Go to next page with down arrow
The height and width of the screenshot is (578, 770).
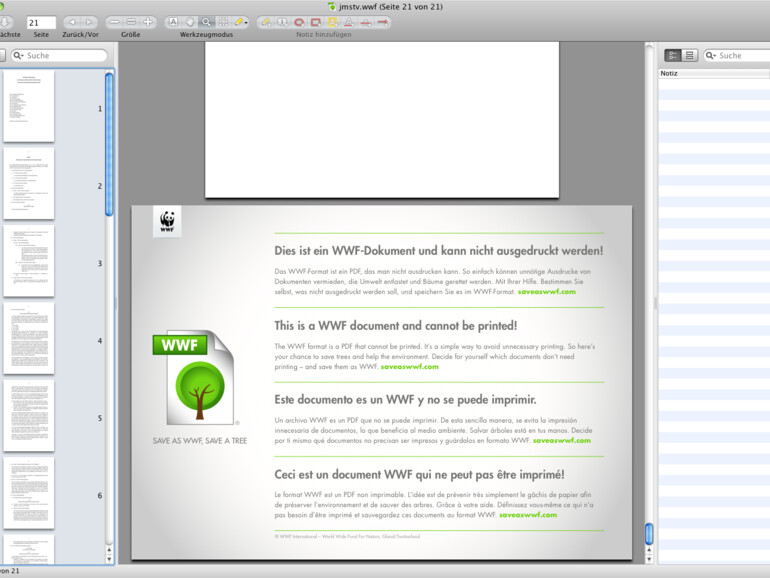(x=4, y=22)
